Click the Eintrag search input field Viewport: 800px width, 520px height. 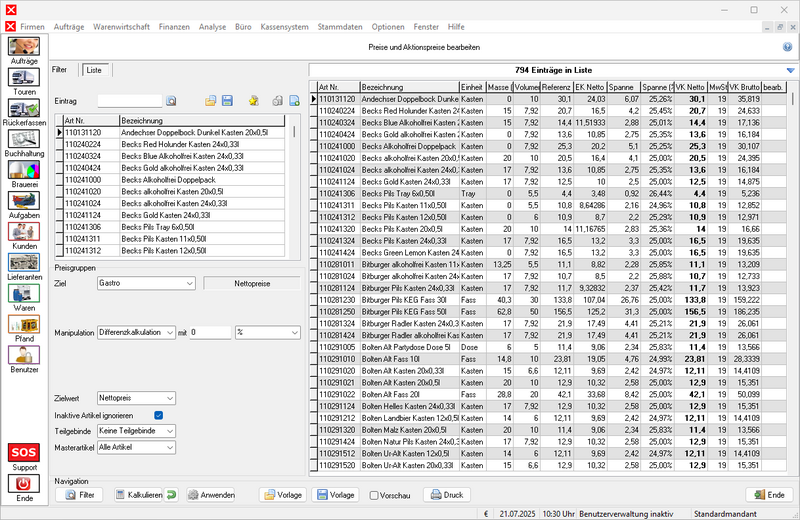128,101
